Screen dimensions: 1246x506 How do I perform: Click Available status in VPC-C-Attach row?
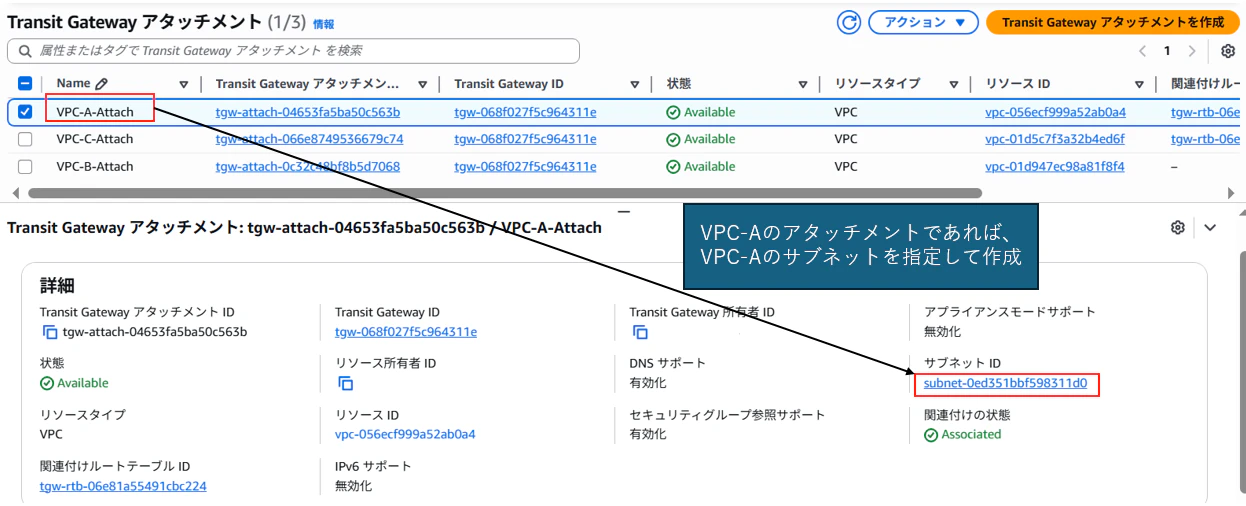tap(701, 139)
